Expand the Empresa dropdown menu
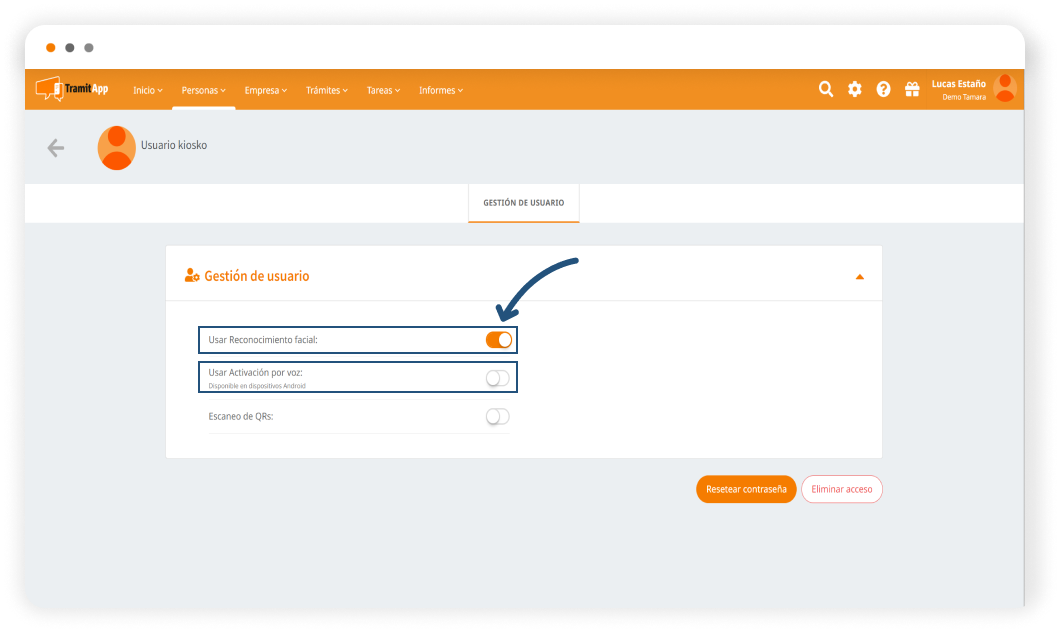This screenshot has width=1061, height=633. click(265, 90)
